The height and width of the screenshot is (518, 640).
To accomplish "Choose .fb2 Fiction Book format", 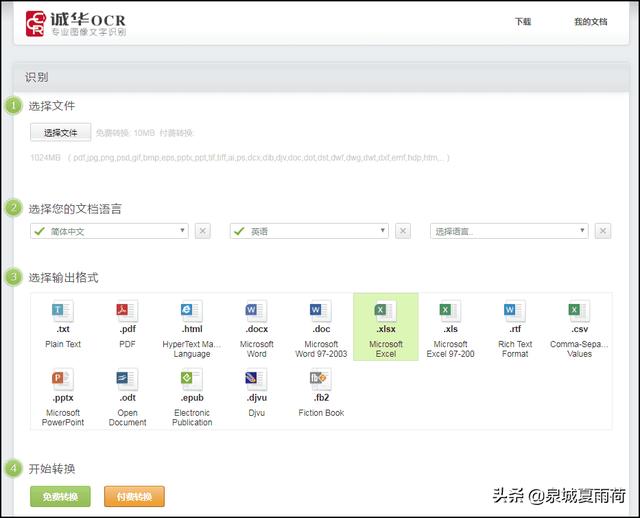I will (x=321, y=396).
